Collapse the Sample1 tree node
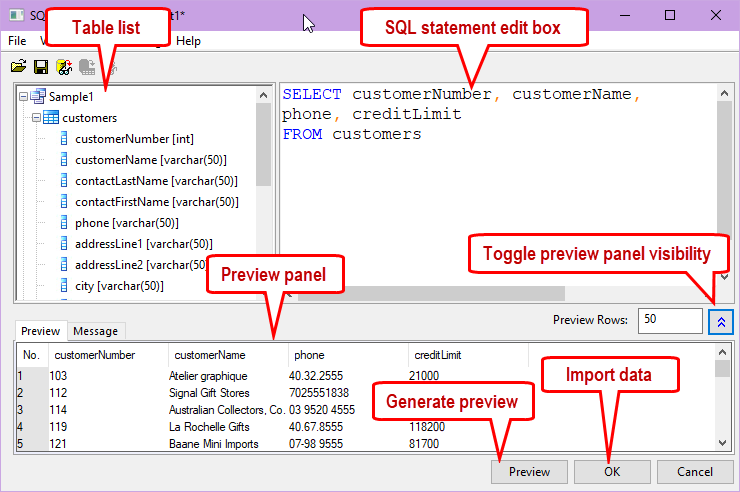The height and width of the screenshot is (492, 740). pyautogui.click(x=24, y=97)
